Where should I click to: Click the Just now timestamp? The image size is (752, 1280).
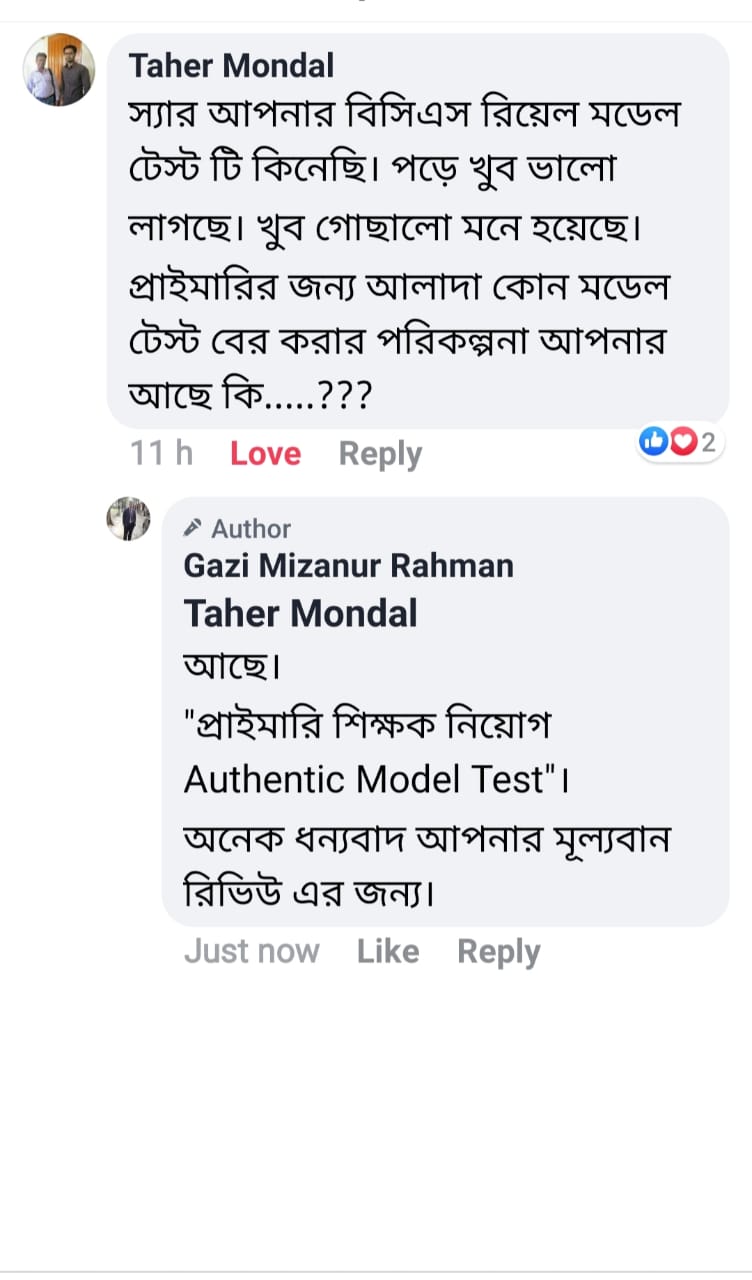251,951
